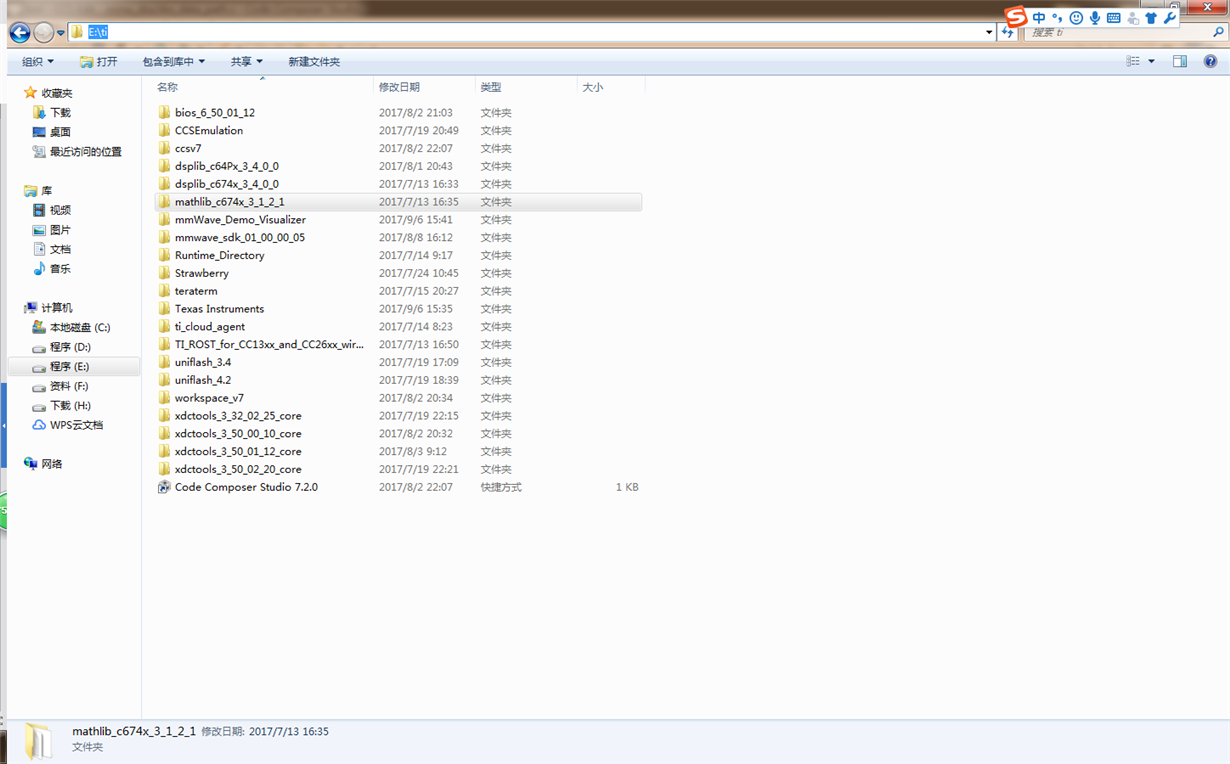The width and height of the screenshot is (1230, 764).
Task: Sort by the 名称 column header
Action: click(x=167, y=88)
